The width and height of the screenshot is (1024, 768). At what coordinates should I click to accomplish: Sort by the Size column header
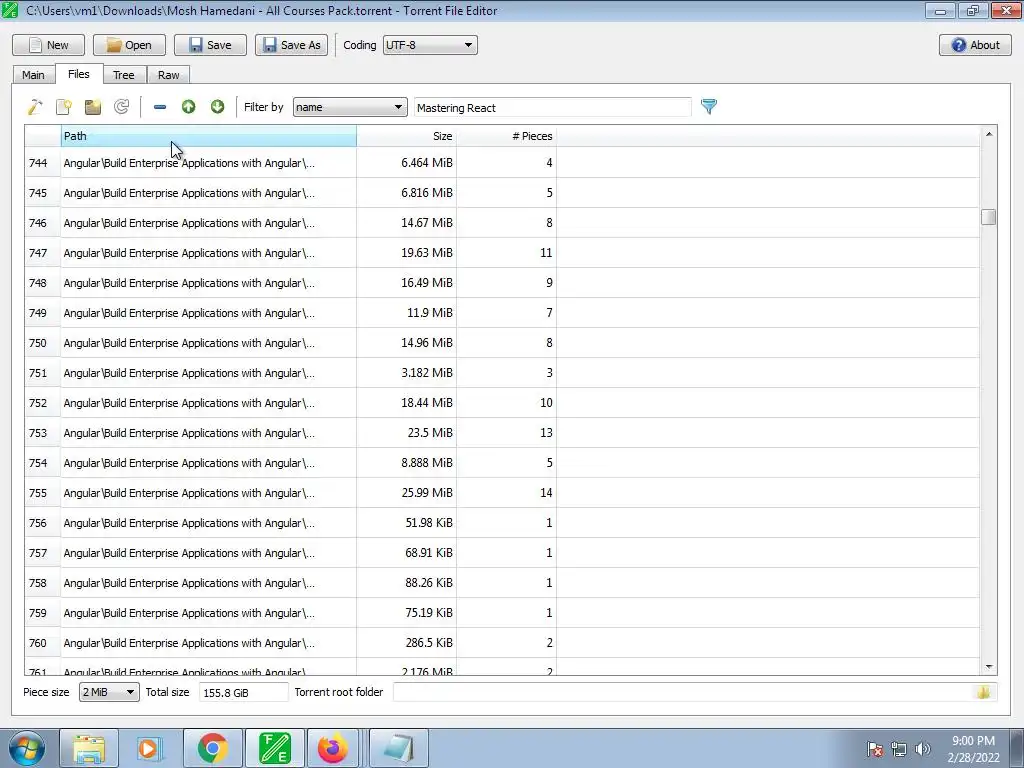coord(406,136)
